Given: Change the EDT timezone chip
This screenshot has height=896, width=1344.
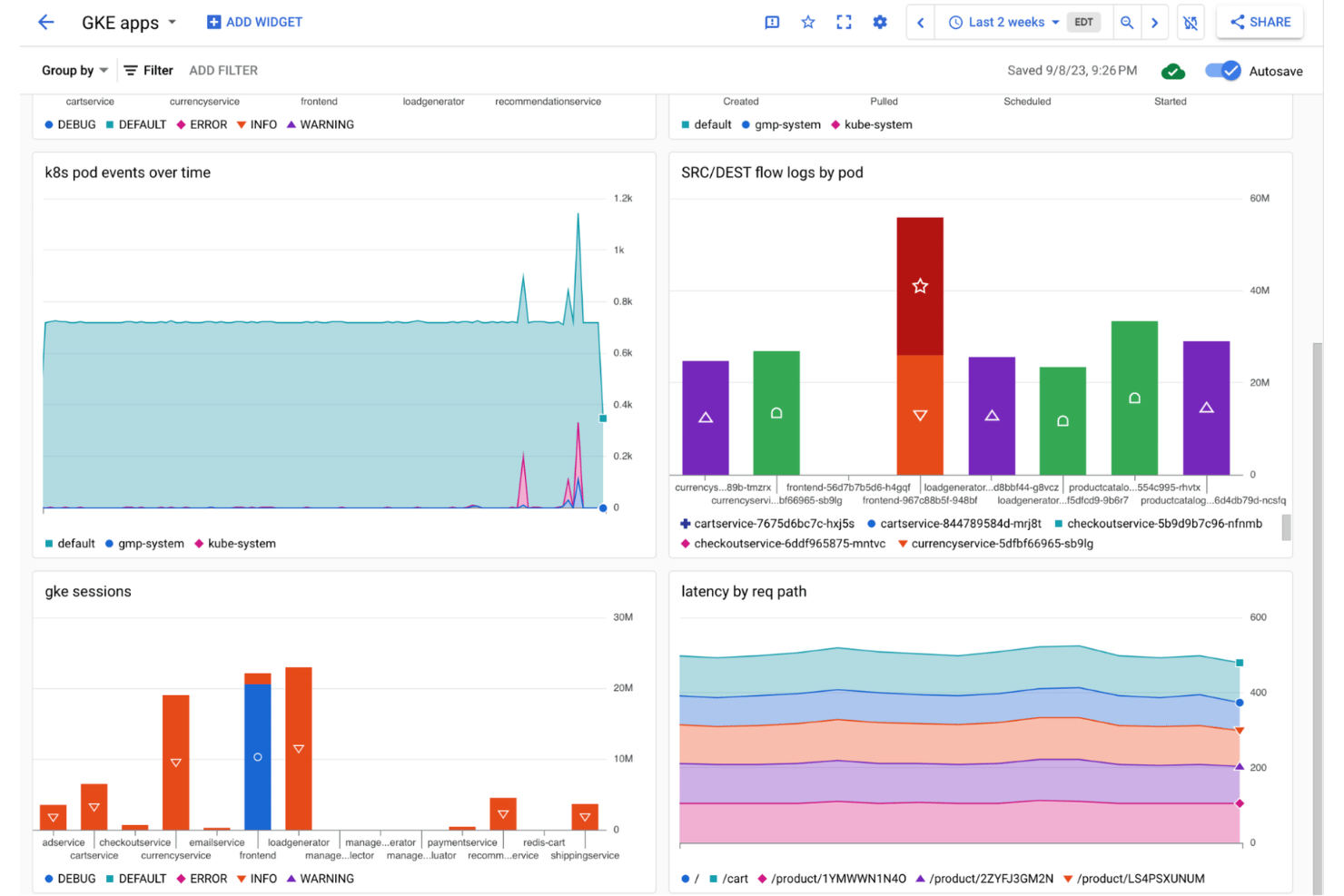Looking at the screenshot, I should pos(1084,23).
